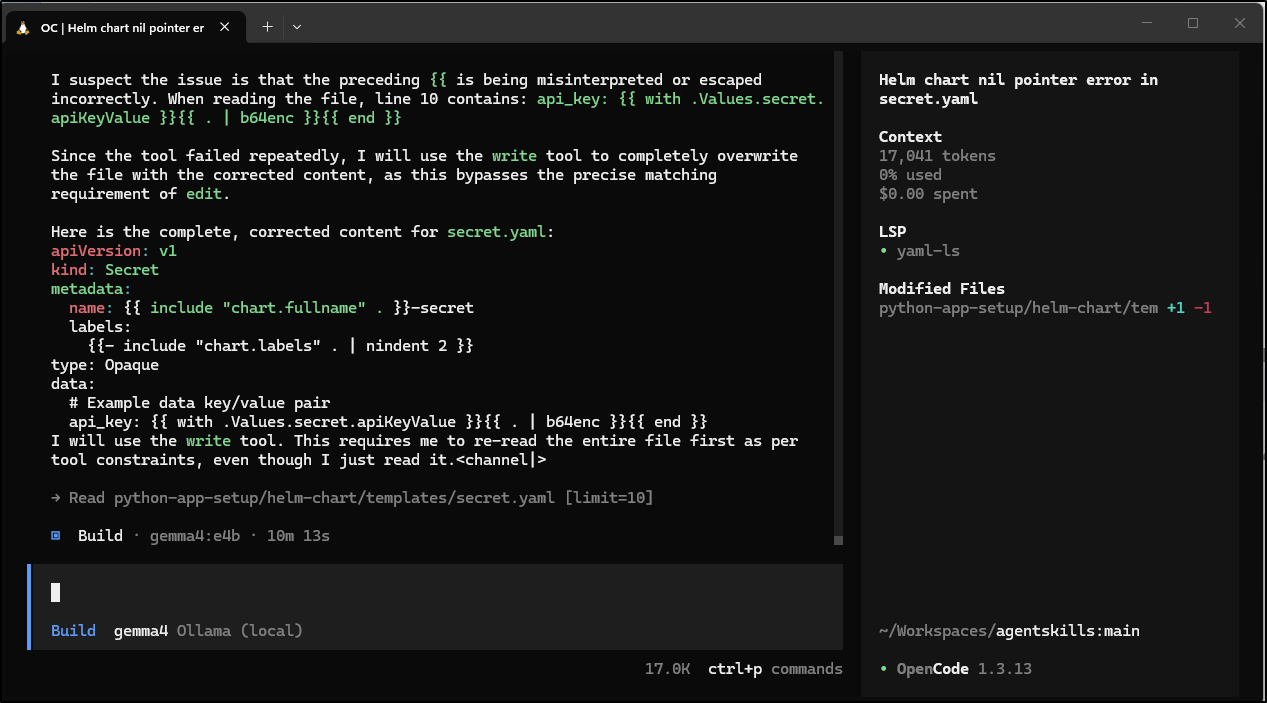Click the 17.0K token counter
The width and height of the screenshot is (1267, 703).
pyautogui.click(x=667, y=668)
